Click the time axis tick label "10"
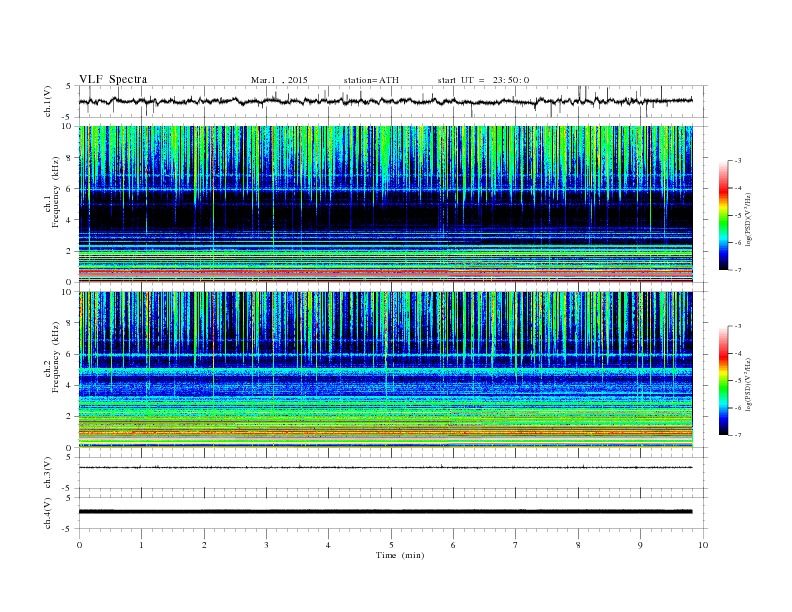Viewport: 792px width, 612px height. 703,545
